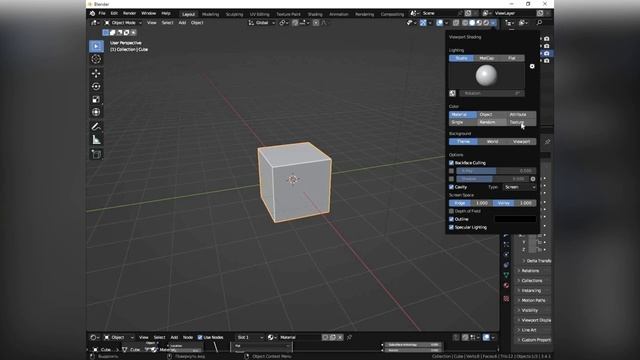
Task: Disable Specular Lighting checkbox
Action: pyautogui.click(x=451, y=227)
